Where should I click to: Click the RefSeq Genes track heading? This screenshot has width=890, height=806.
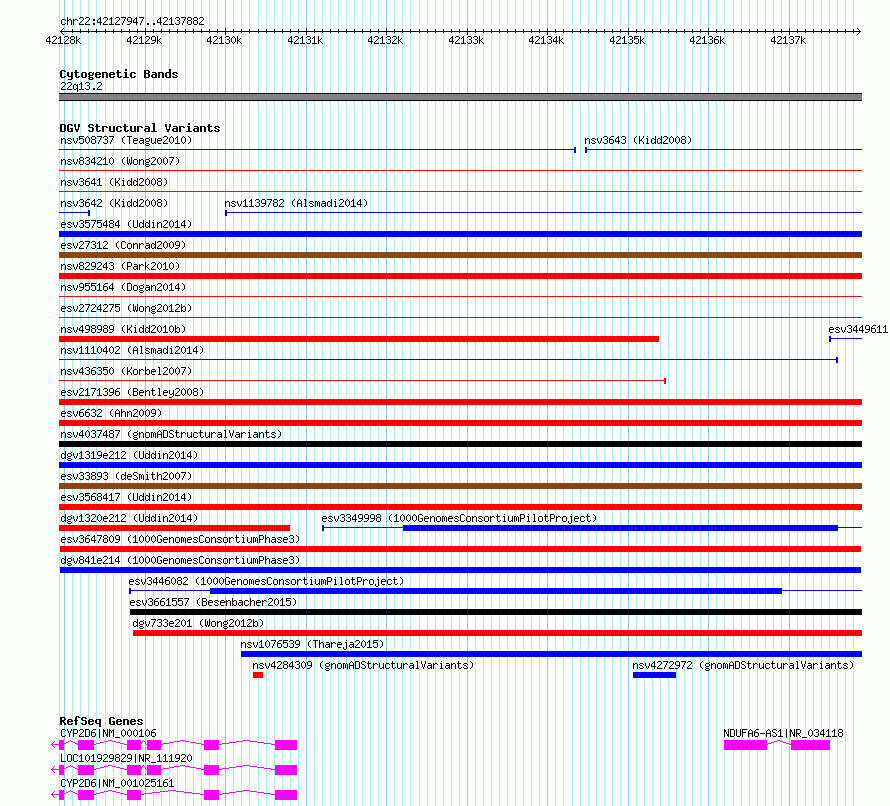tap(101, 721)
